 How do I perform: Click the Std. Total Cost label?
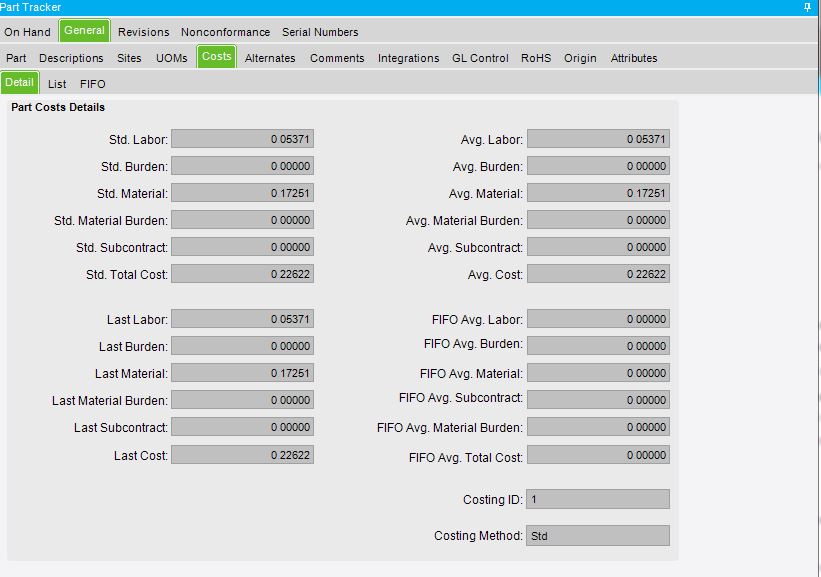click(127, 274)
